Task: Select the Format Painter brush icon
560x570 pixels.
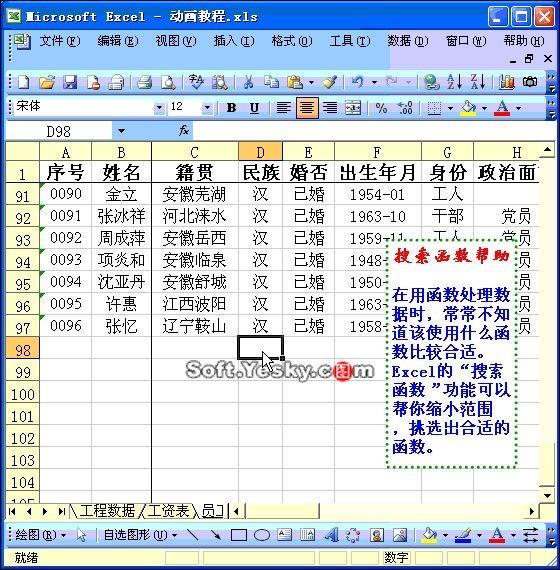Action: pos(329,82)
